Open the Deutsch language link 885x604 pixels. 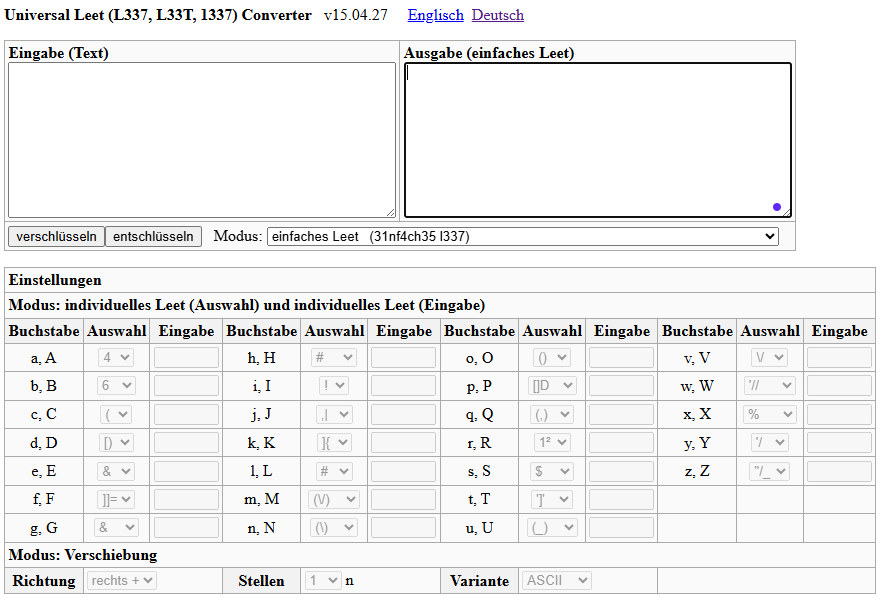pos(498,15)
